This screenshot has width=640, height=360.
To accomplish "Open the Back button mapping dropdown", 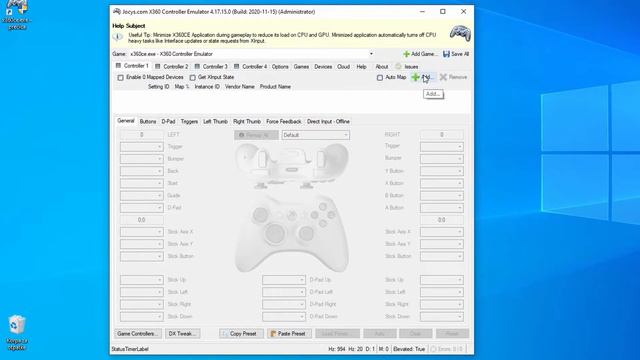I will point(142,171).
